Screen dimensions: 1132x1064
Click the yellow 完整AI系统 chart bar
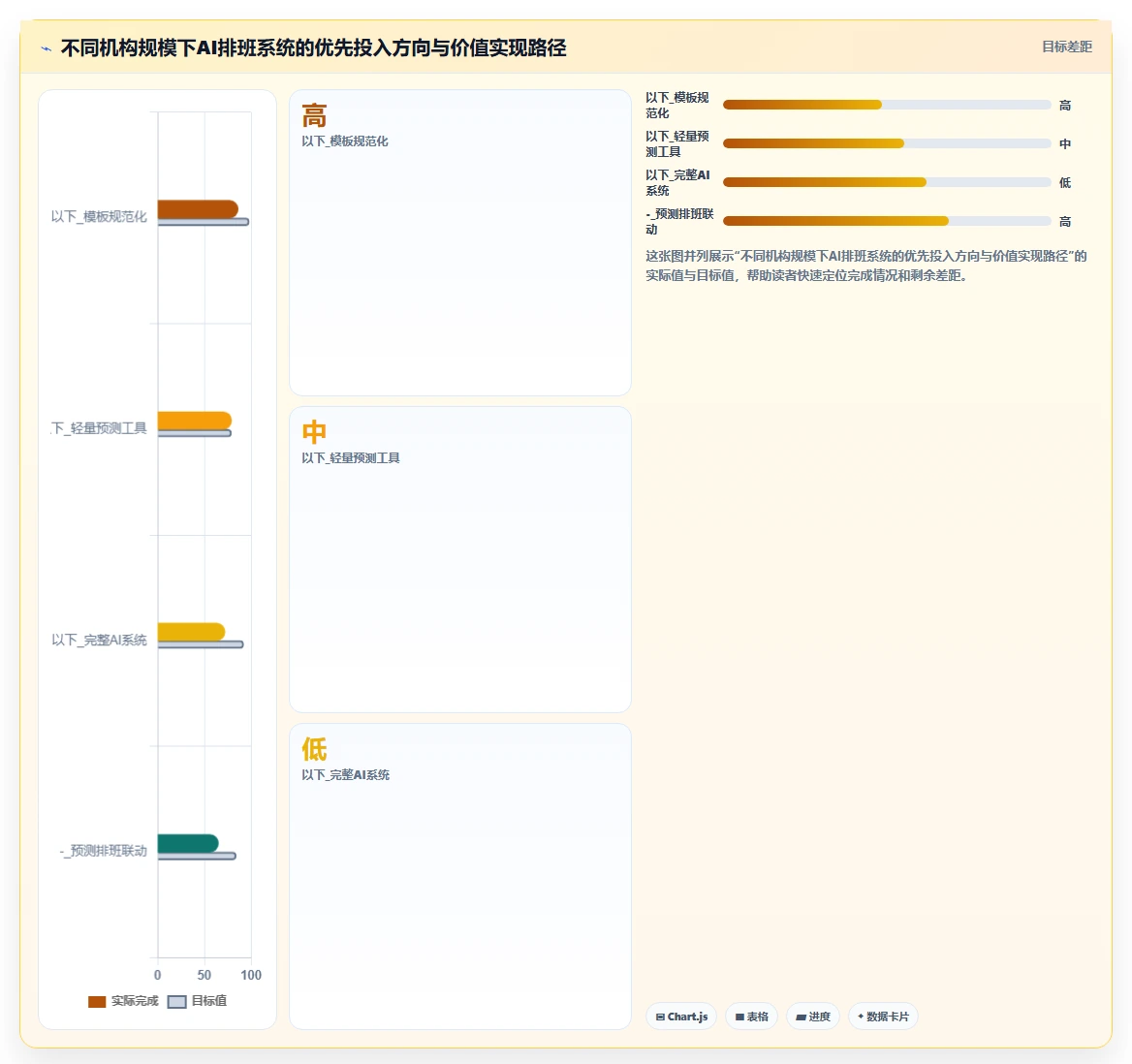(191, 632)
